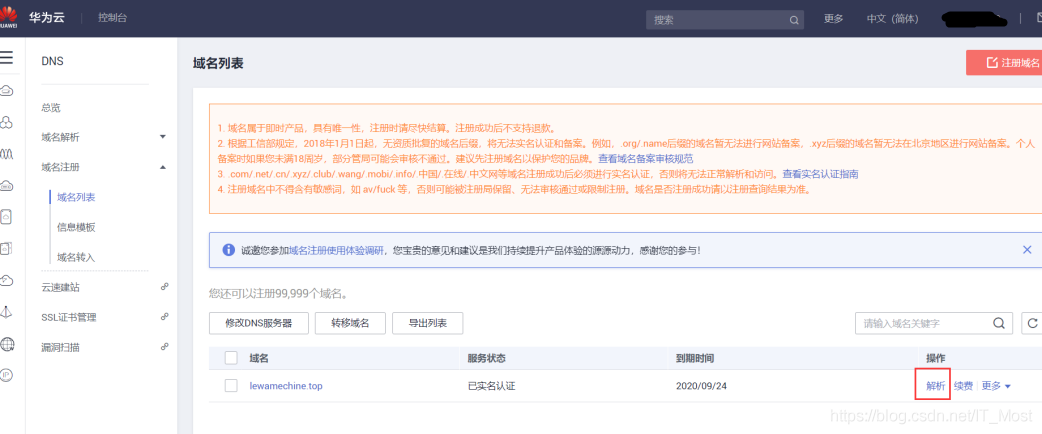Click 续费 for lewamechine.top
The height and width of the screenshot is (434, 1042).
(963, 385)
